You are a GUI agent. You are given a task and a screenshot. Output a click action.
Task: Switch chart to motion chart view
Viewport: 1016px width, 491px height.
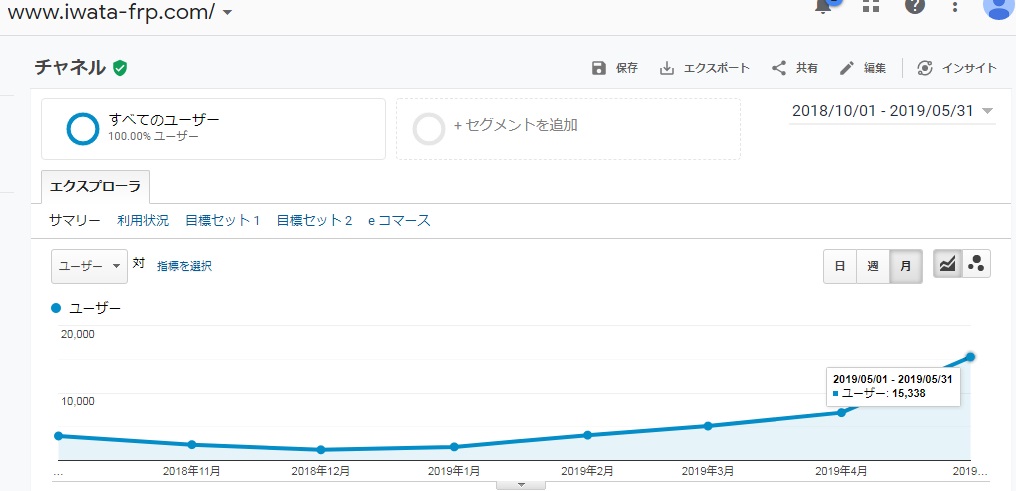[976, 264]
